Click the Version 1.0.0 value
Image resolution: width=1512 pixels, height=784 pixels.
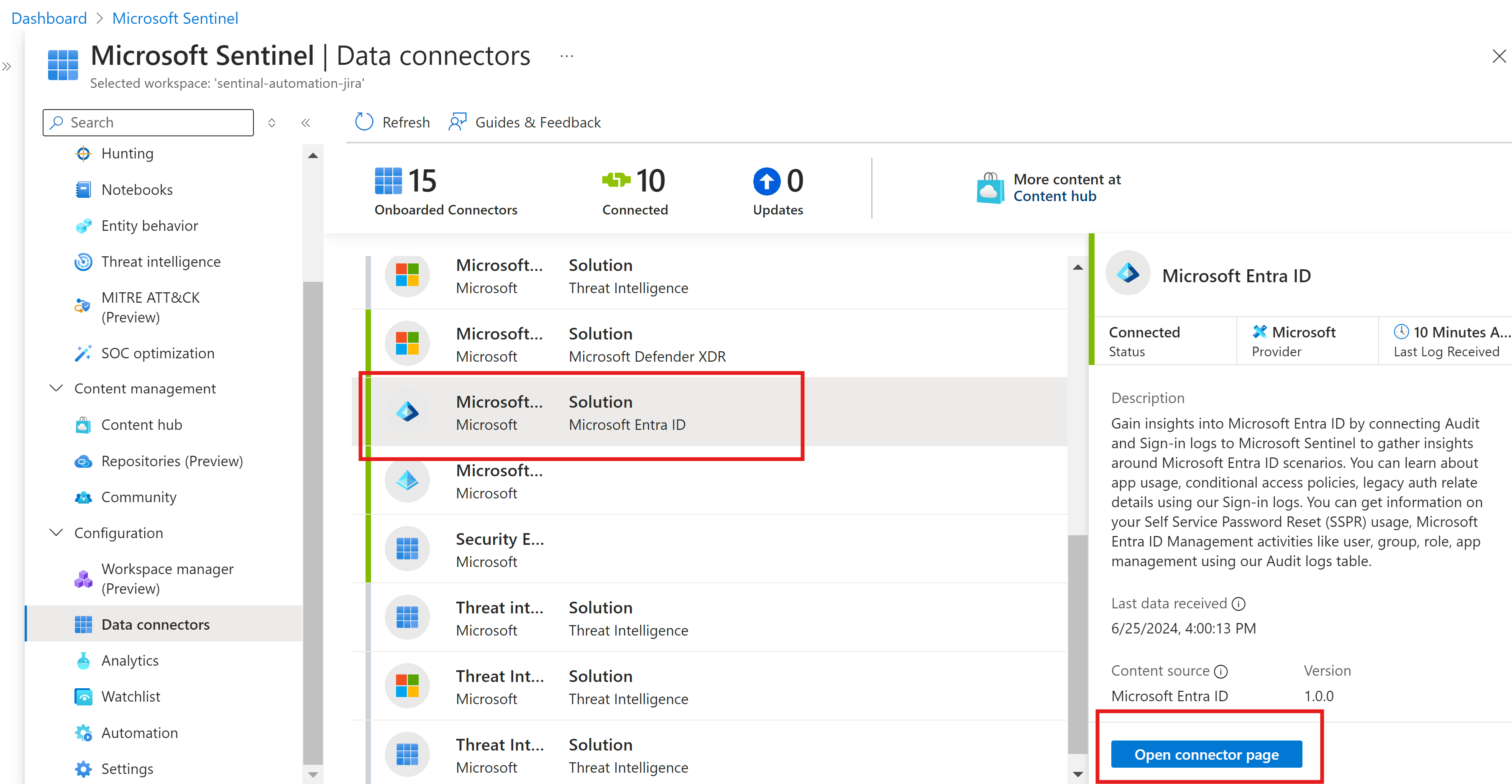[x=1318, y=697]
